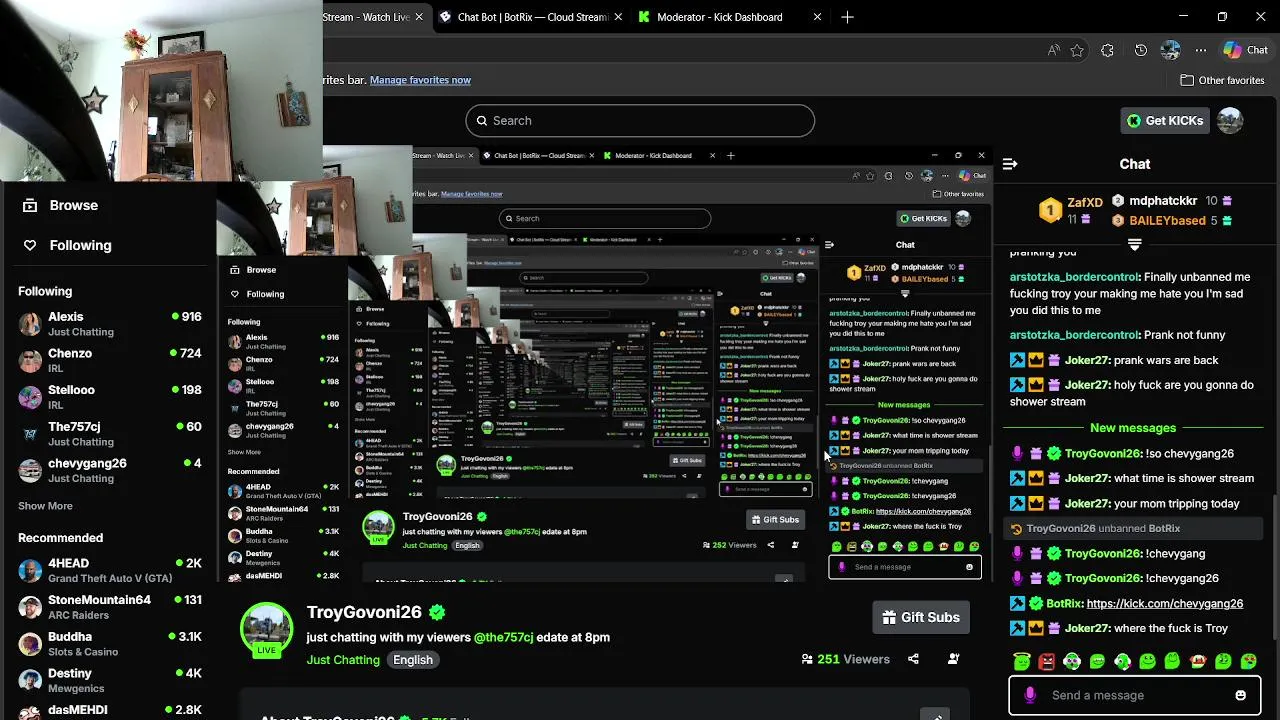Image resolution: width=1280 pixels, height=720 pixels.
Task: Click the Kick Search field
Action: click(x=640, y=120)
